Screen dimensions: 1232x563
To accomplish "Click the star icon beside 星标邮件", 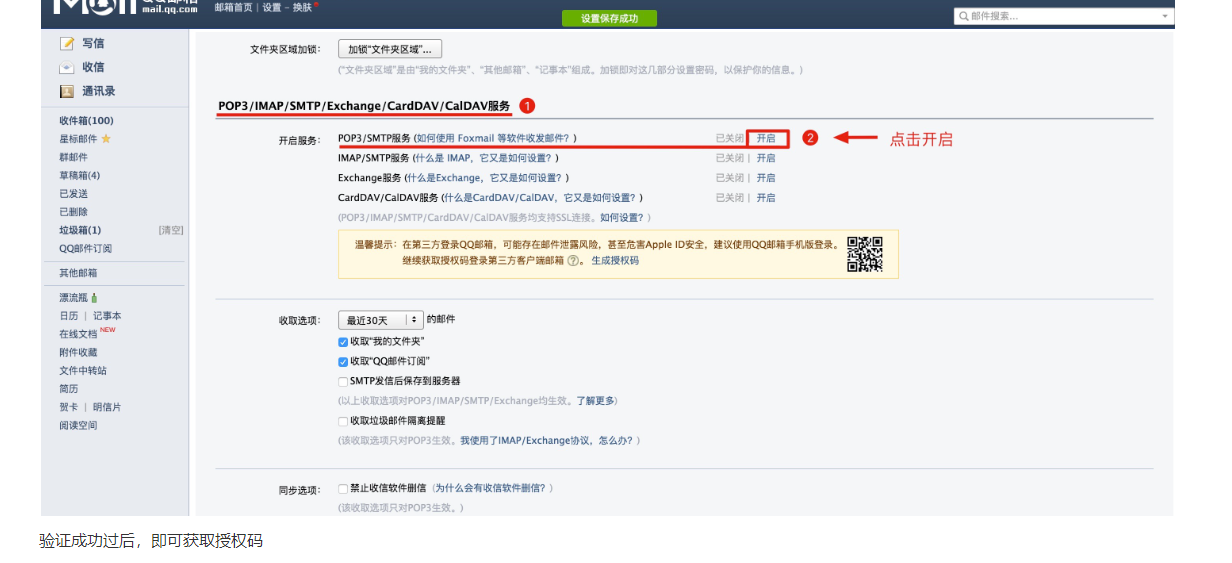I will [106, 139].
